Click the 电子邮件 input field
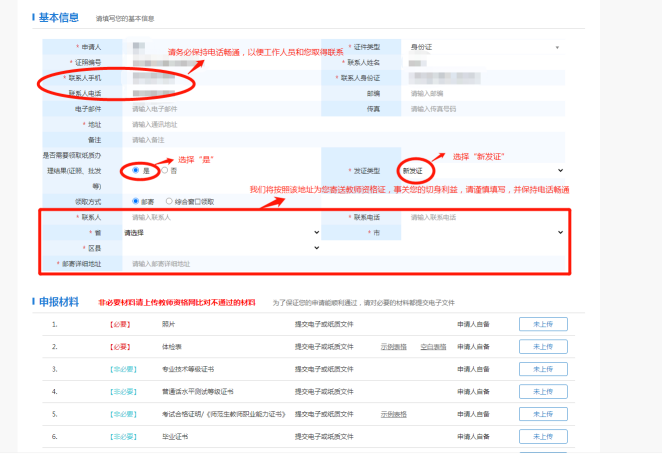 pyautogui.click(x=222, y=109)
